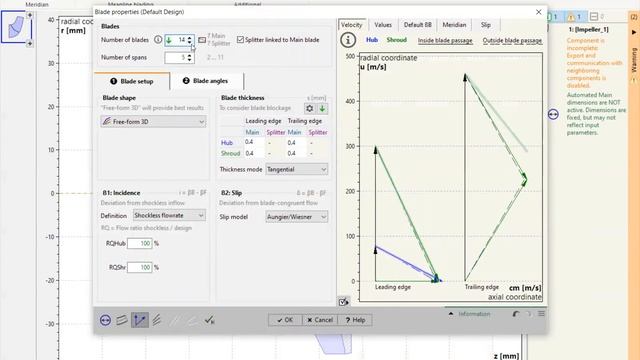Click vertical Warning side tab label
640x360 pixels.
[x=634, y=60]
